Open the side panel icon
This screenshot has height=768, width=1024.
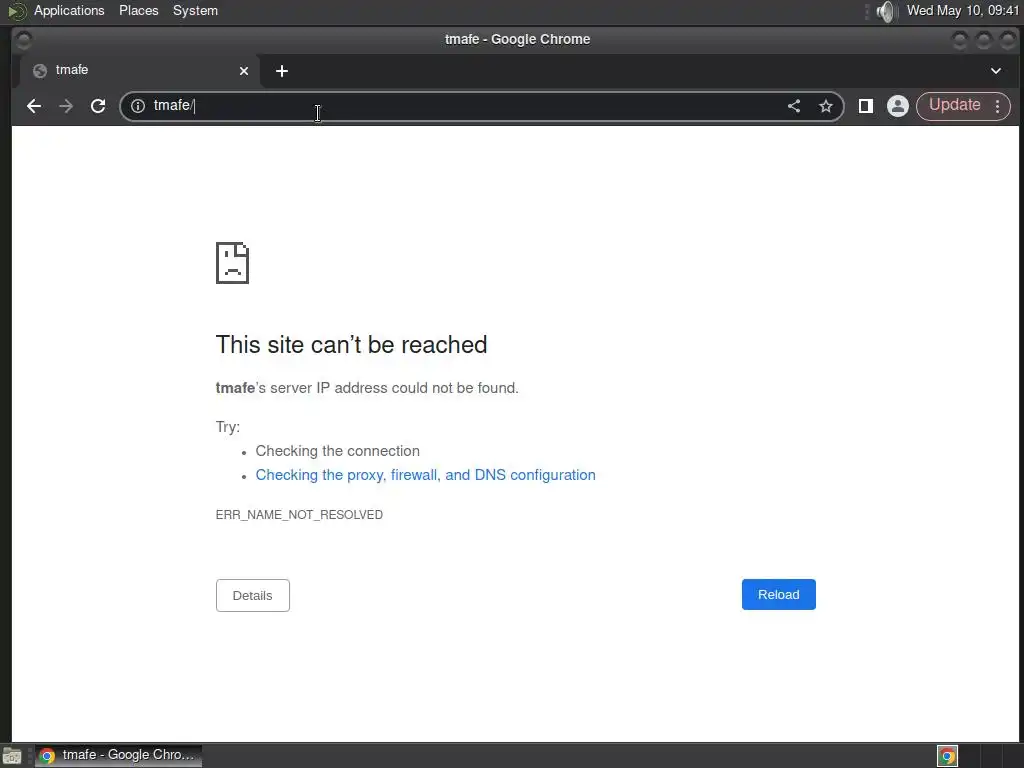[866, 106]
